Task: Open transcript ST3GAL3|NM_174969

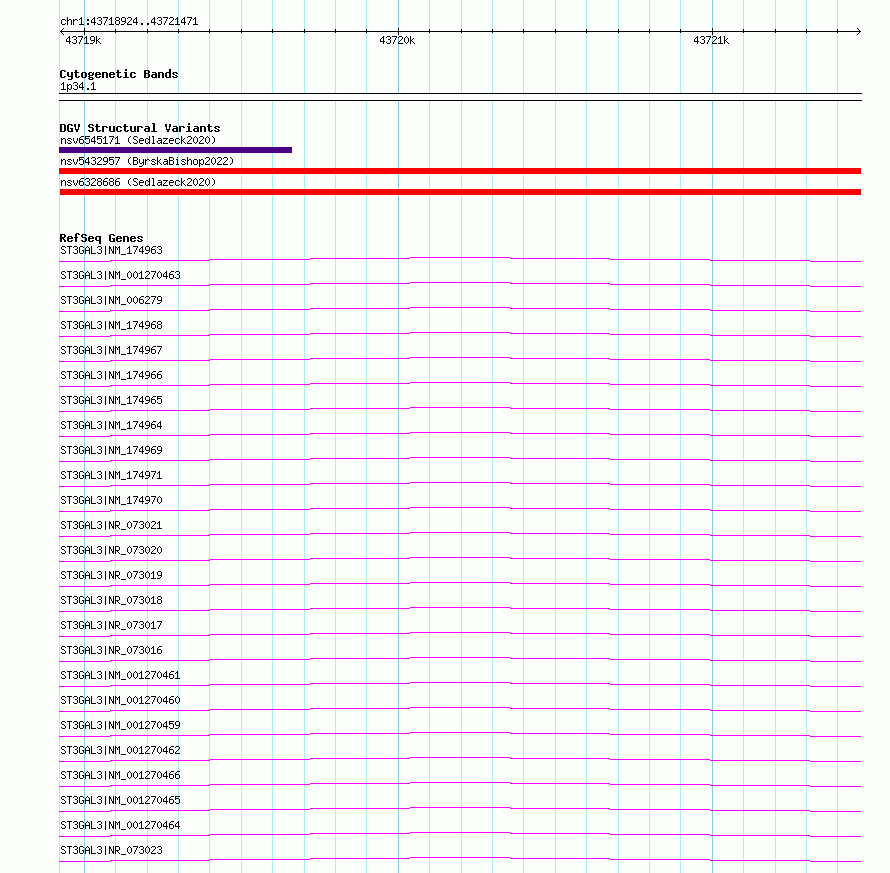Action: point(111,450)
